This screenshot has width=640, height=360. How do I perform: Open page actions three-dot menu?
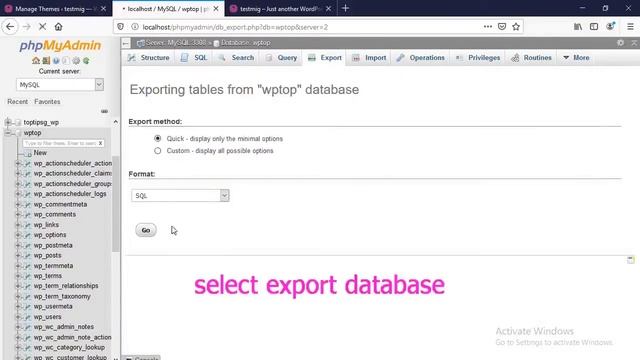point(487,27)
